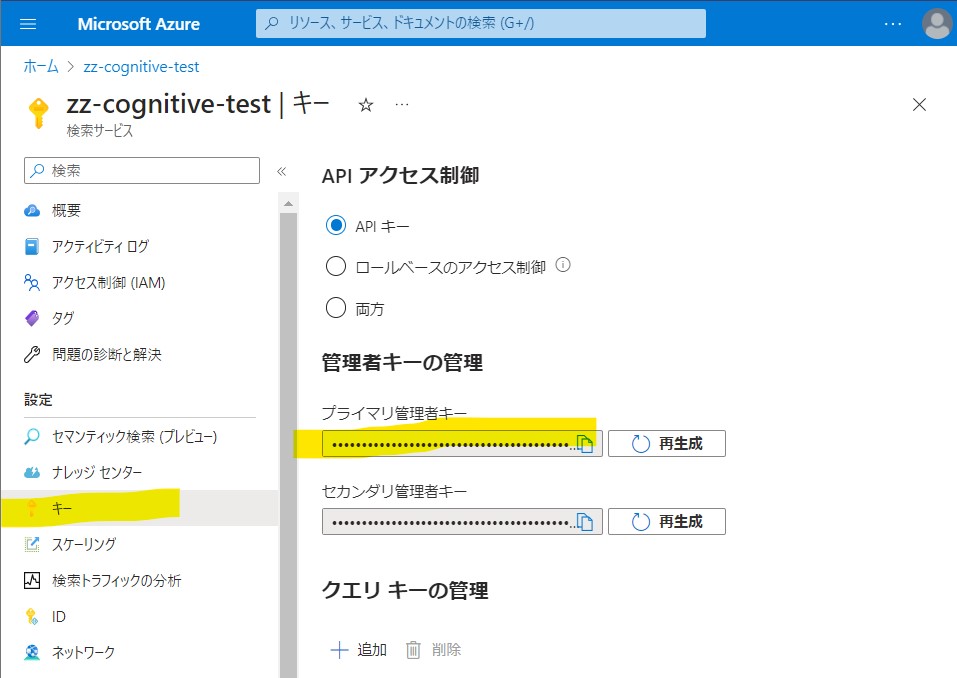Screen dimensions: 957x678
Task: Go to ホーム breadcrumb link
Action: [41, 67]
